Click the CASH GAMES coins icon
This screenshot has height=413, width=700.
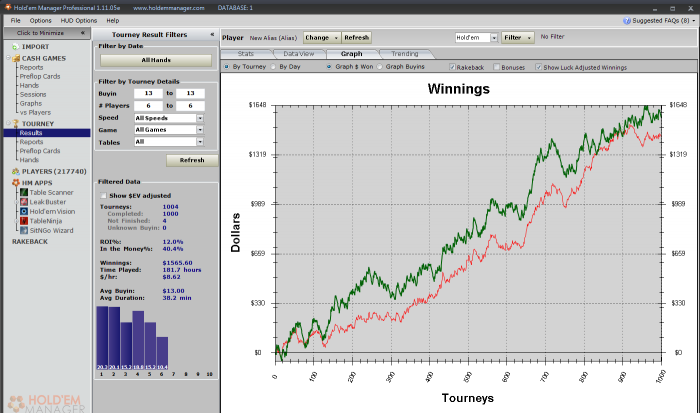pos(16,58)
